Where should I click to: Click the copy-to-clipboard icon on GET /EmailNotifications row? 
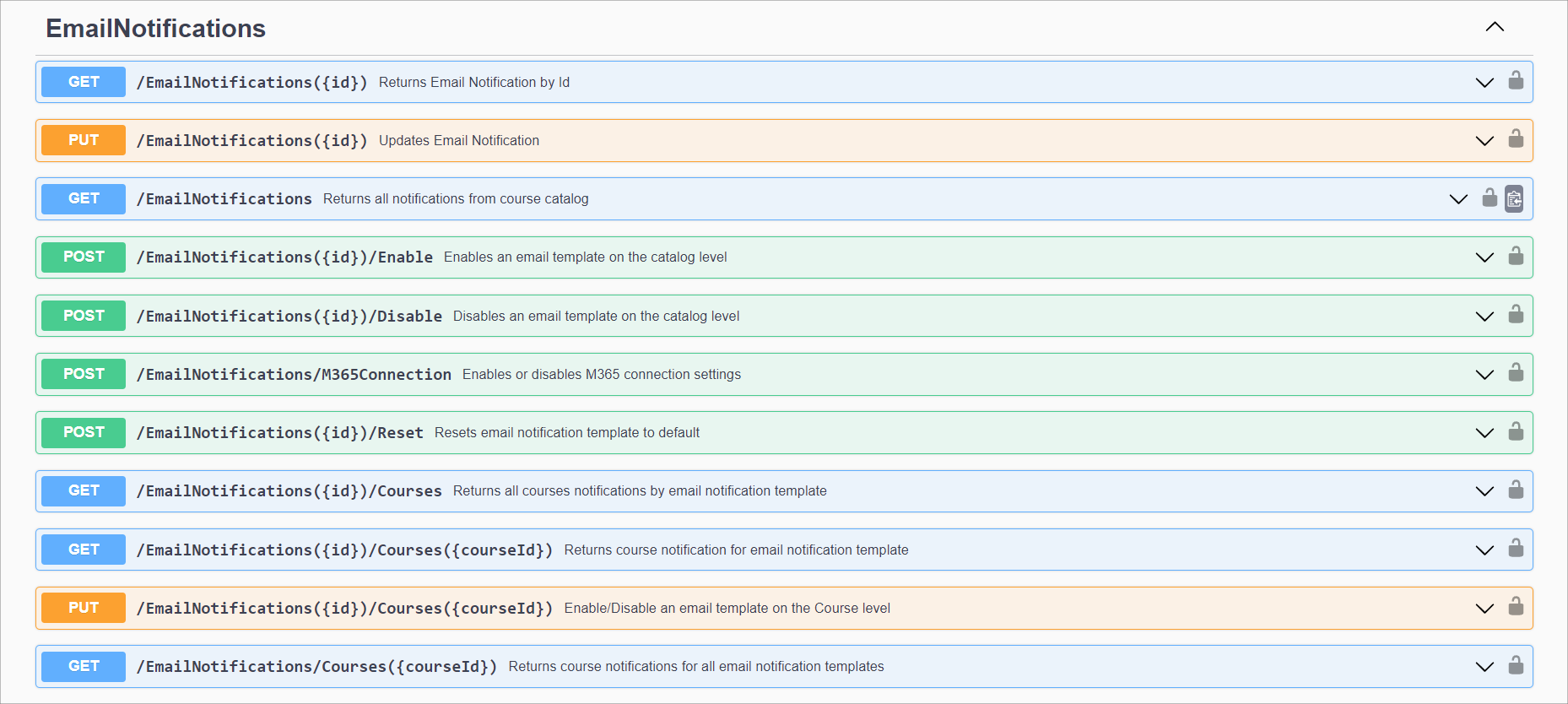tap(1514, 199)
